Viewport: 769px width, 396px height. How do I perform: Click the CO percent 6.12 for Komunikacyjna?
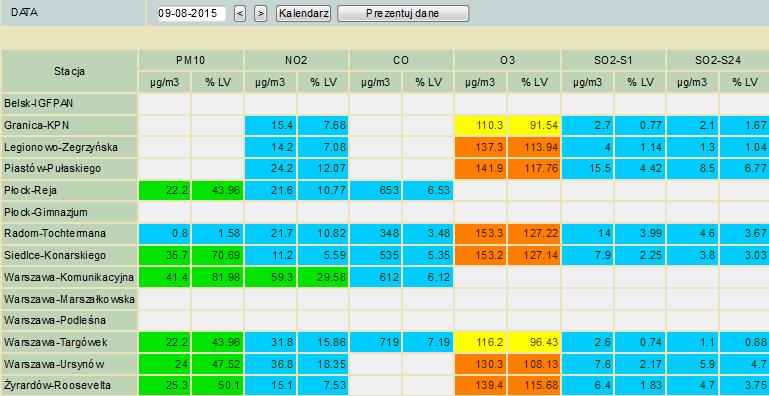(428, 277)
